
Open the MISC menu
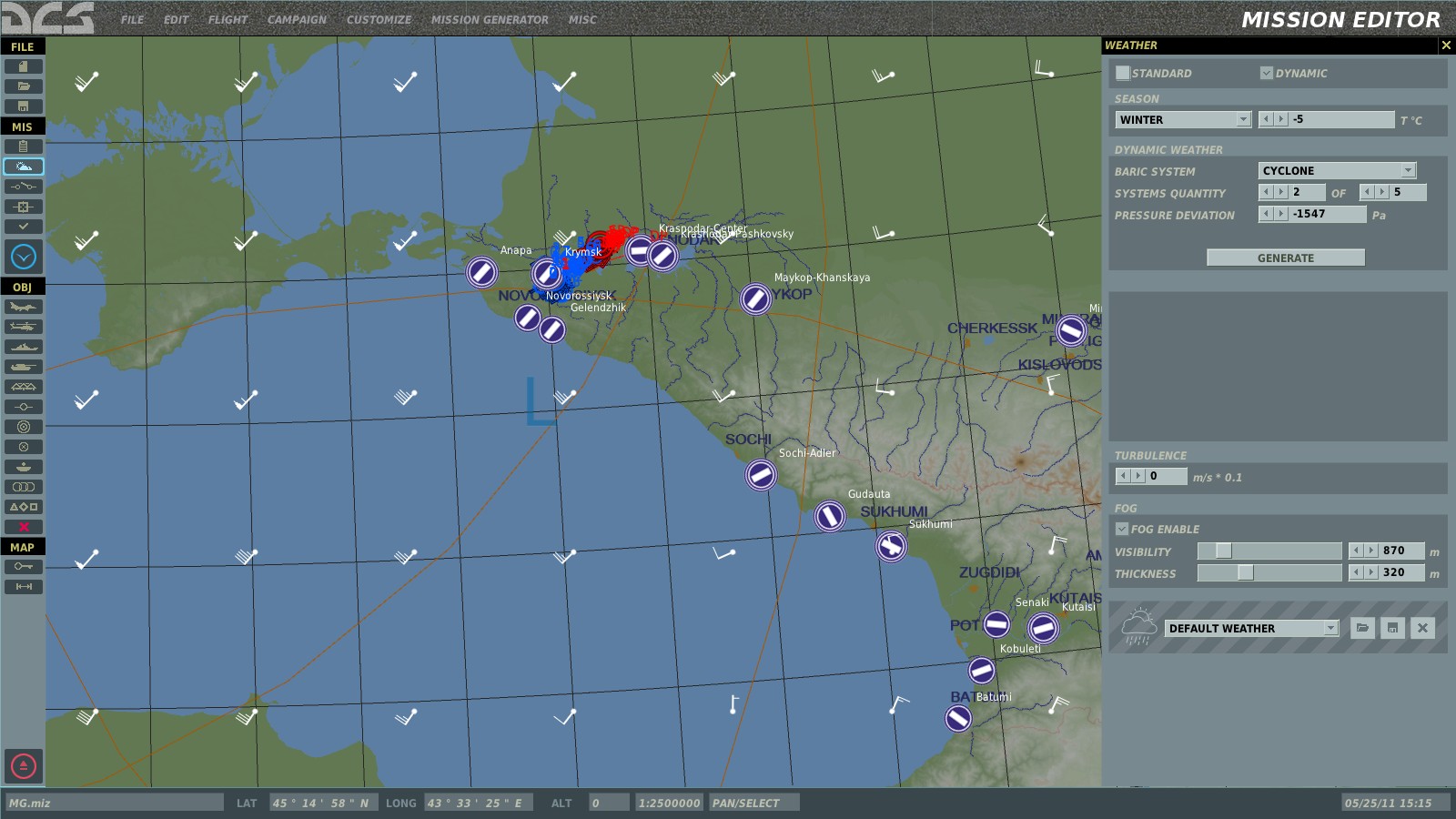(x=582, y=19)
